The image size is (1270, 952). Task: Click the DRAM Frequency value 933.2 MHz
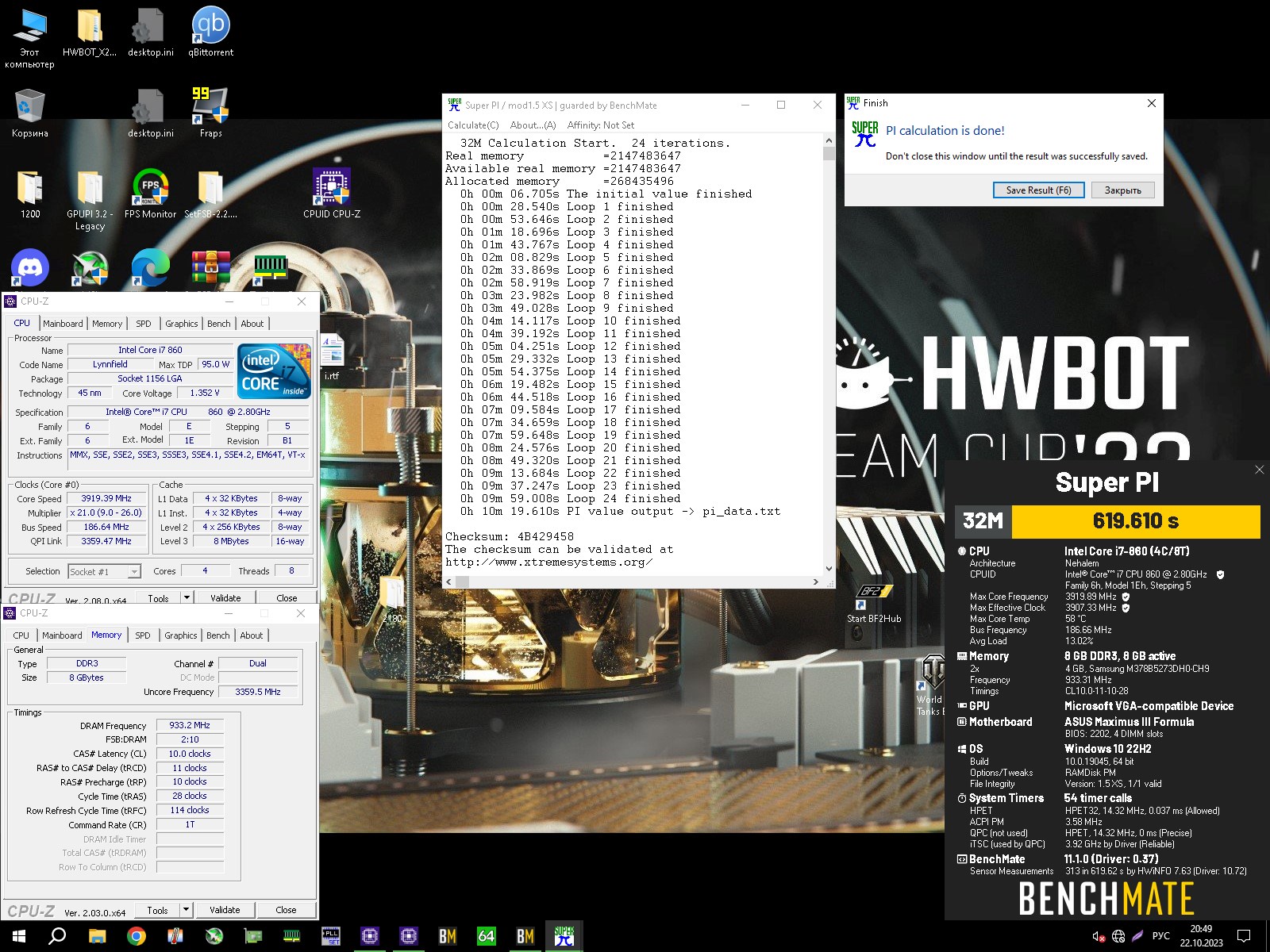click(x=190, y=725)
